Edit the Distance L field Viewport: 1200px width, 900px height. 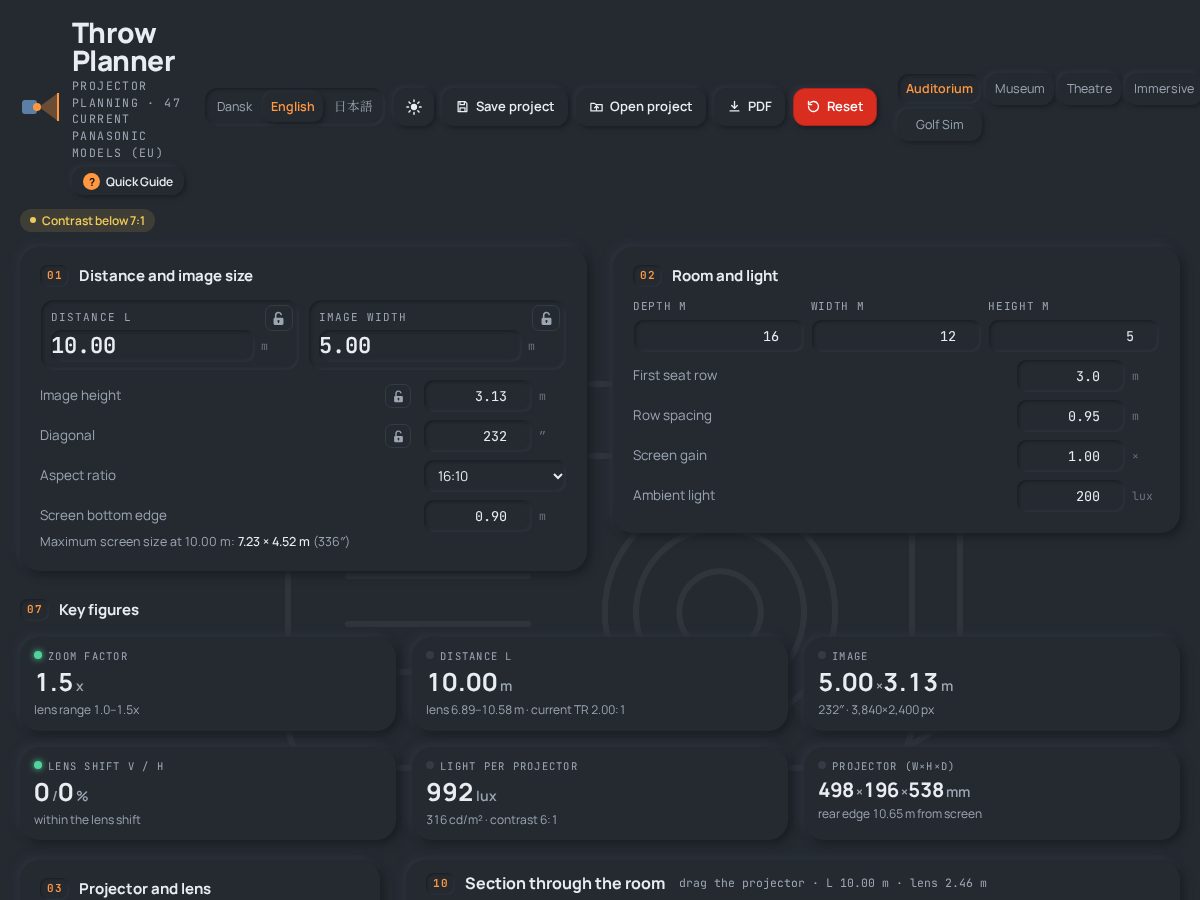click(152, 346)
